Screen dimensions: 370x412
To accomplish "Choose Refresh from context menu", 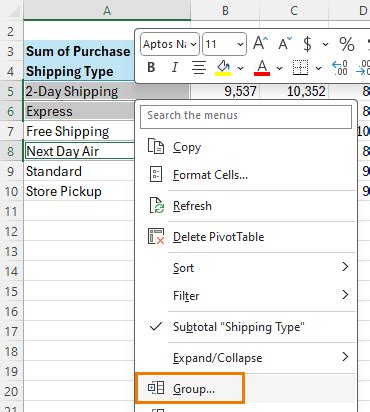I will coord(246,206).
